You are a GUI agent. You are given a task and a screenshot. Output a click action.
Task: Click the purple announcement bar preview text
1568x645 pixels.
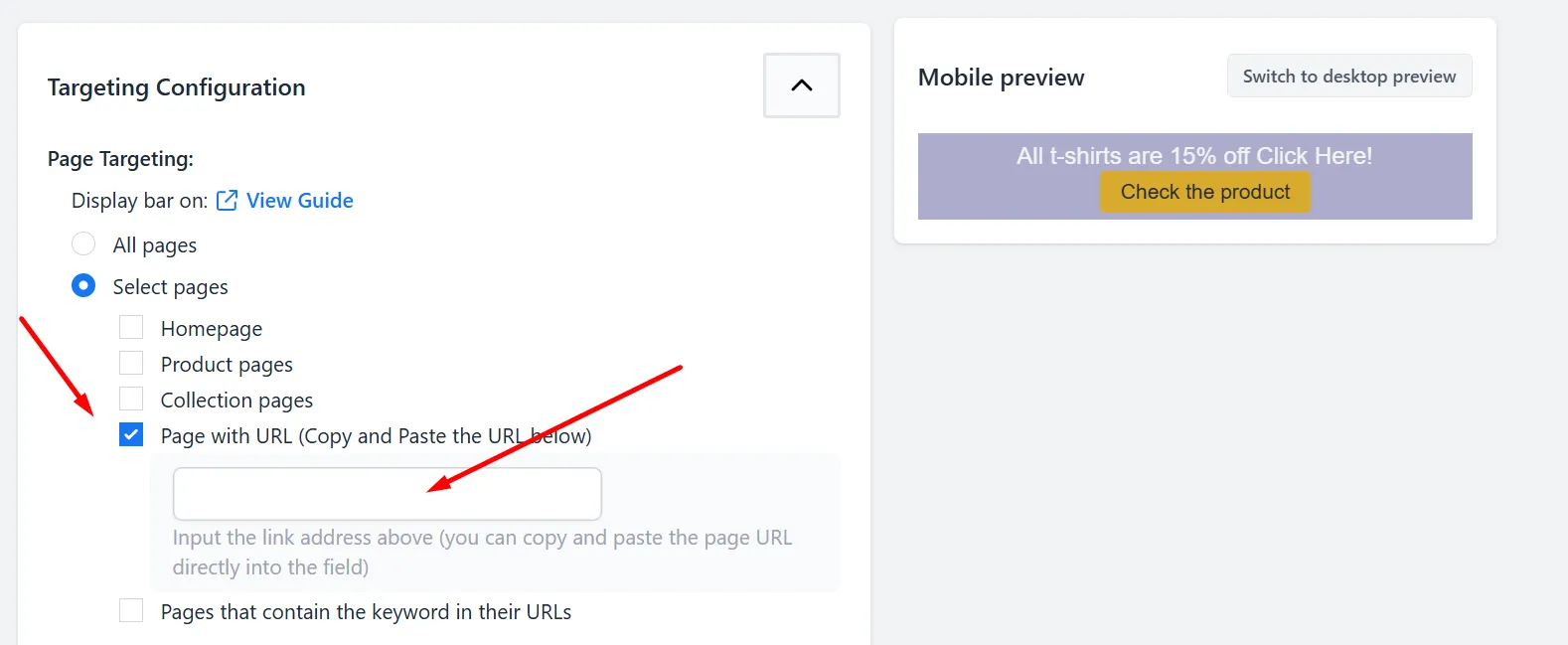(x=1194, y=156)
